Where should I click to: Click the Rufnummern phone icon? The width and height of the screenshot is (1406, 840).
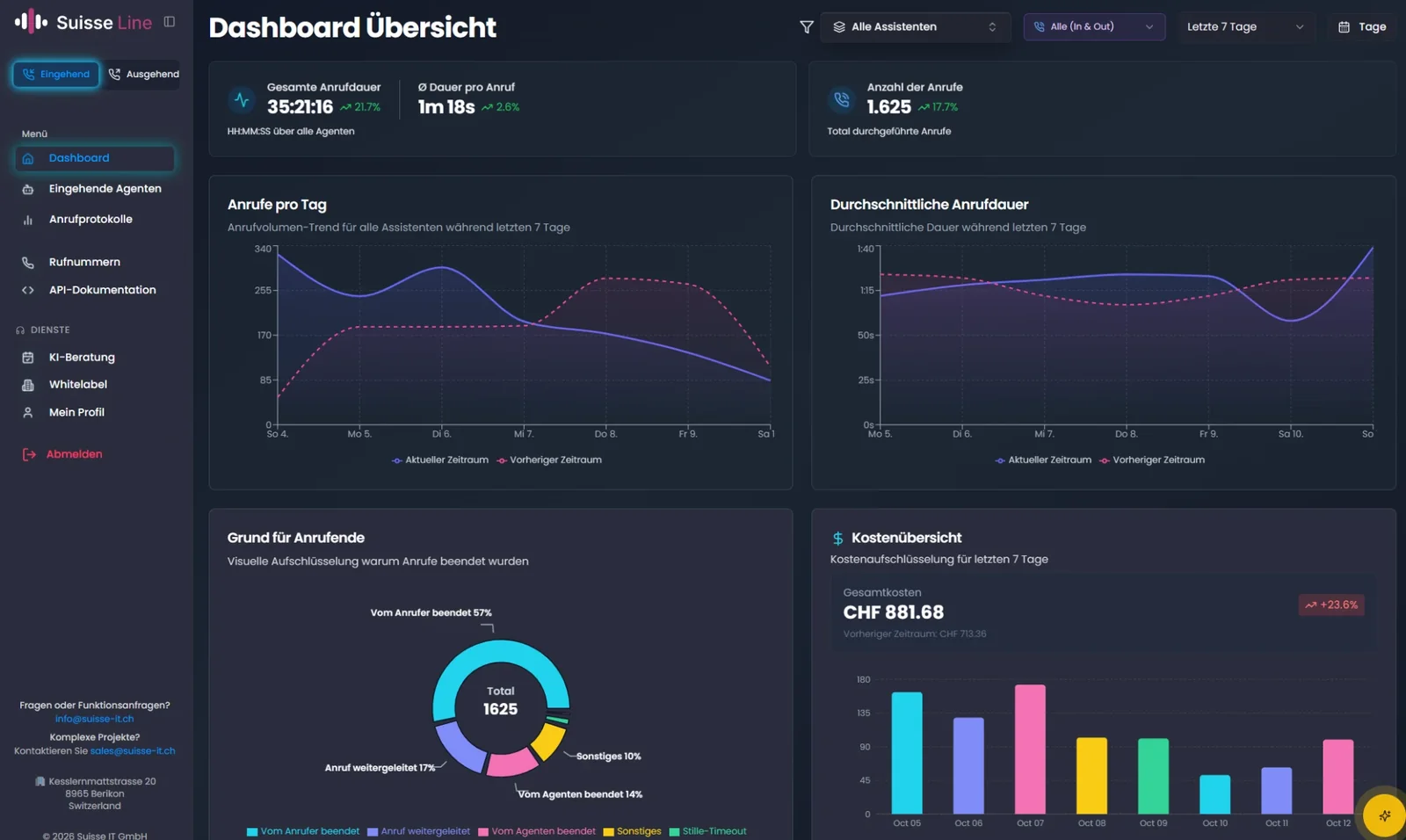point(28,262)
